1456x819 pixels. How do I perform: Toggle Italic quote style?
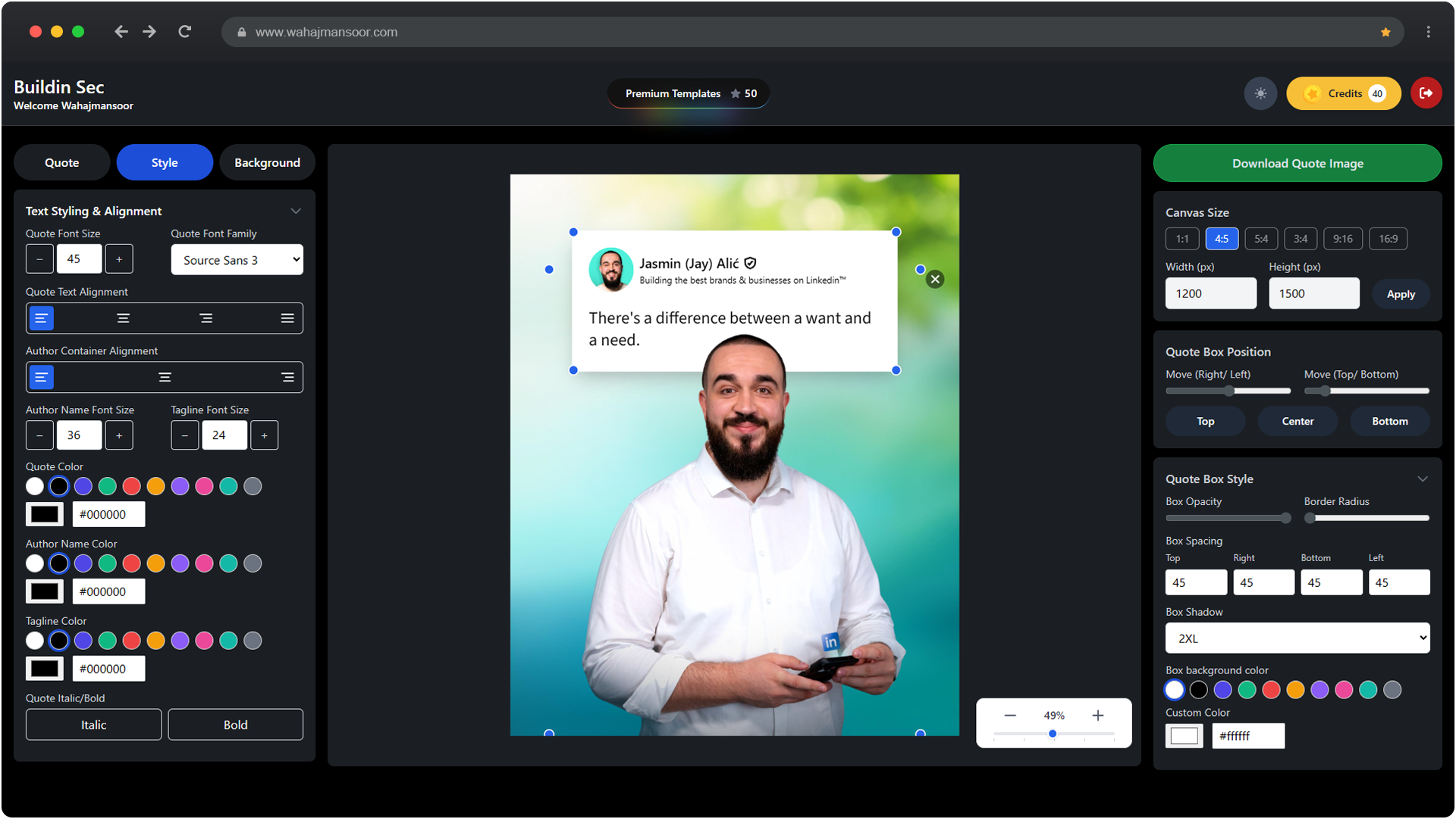[93, 725]
